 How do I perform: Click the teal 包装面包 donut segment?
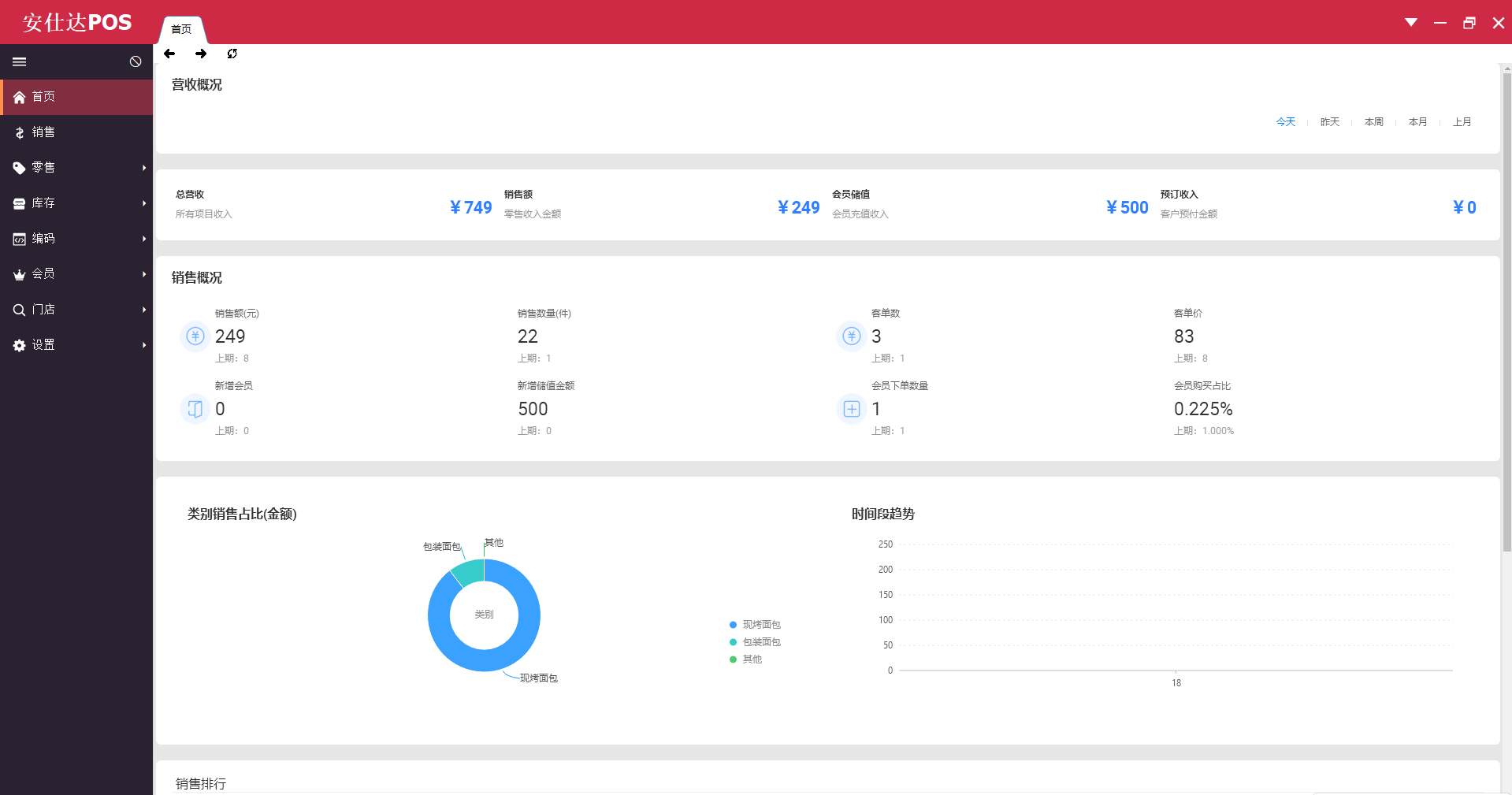[x=468, y=573]
